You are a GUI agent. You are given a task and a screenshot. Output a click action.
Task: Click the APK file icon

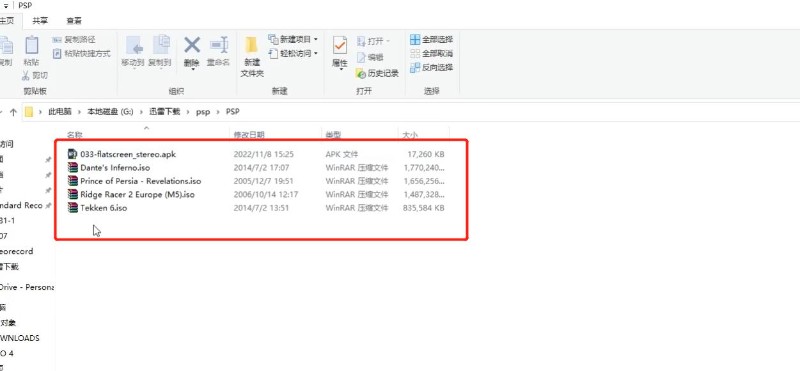pos(72,154)
